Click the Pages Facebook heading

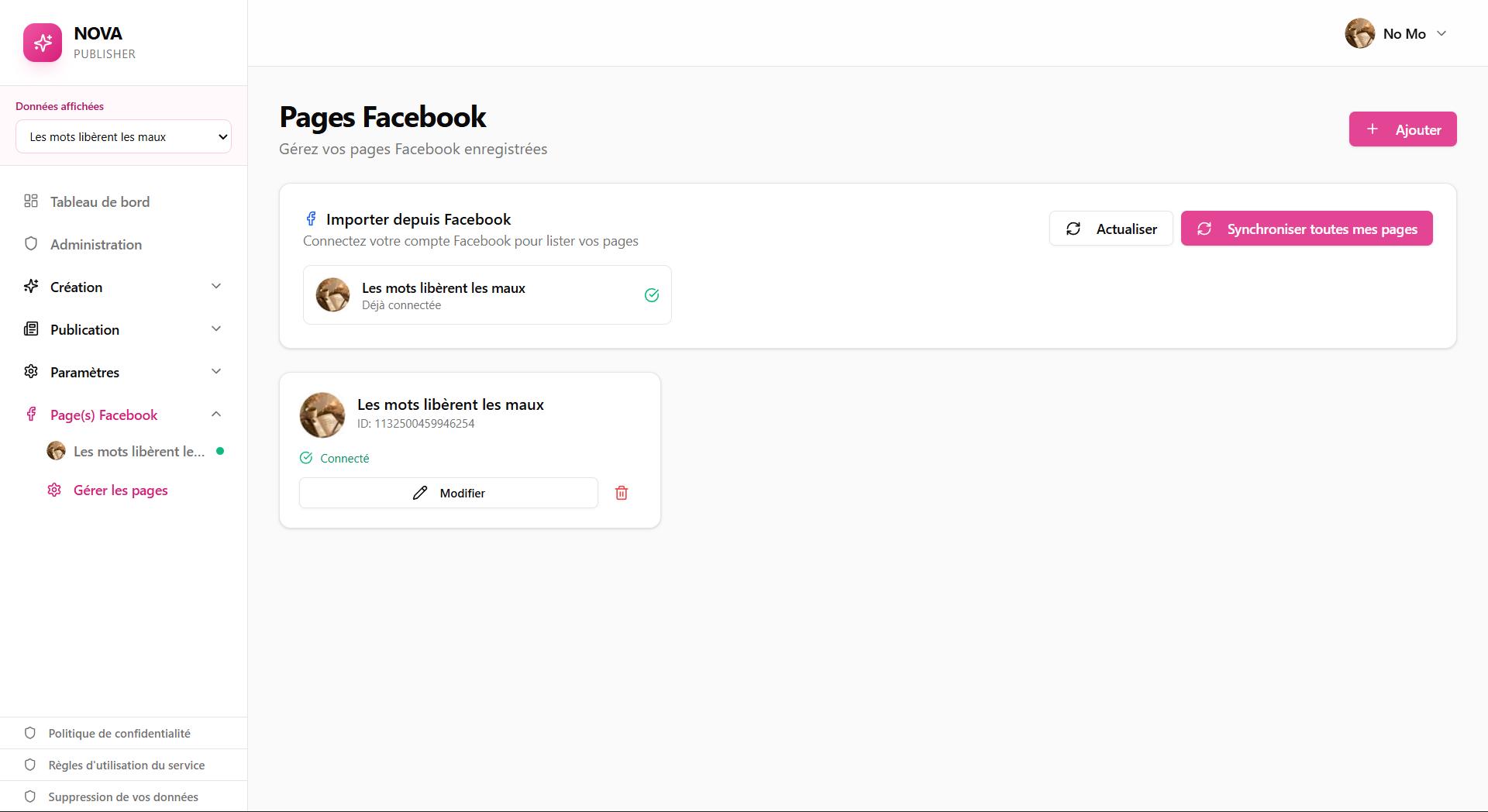383,117
